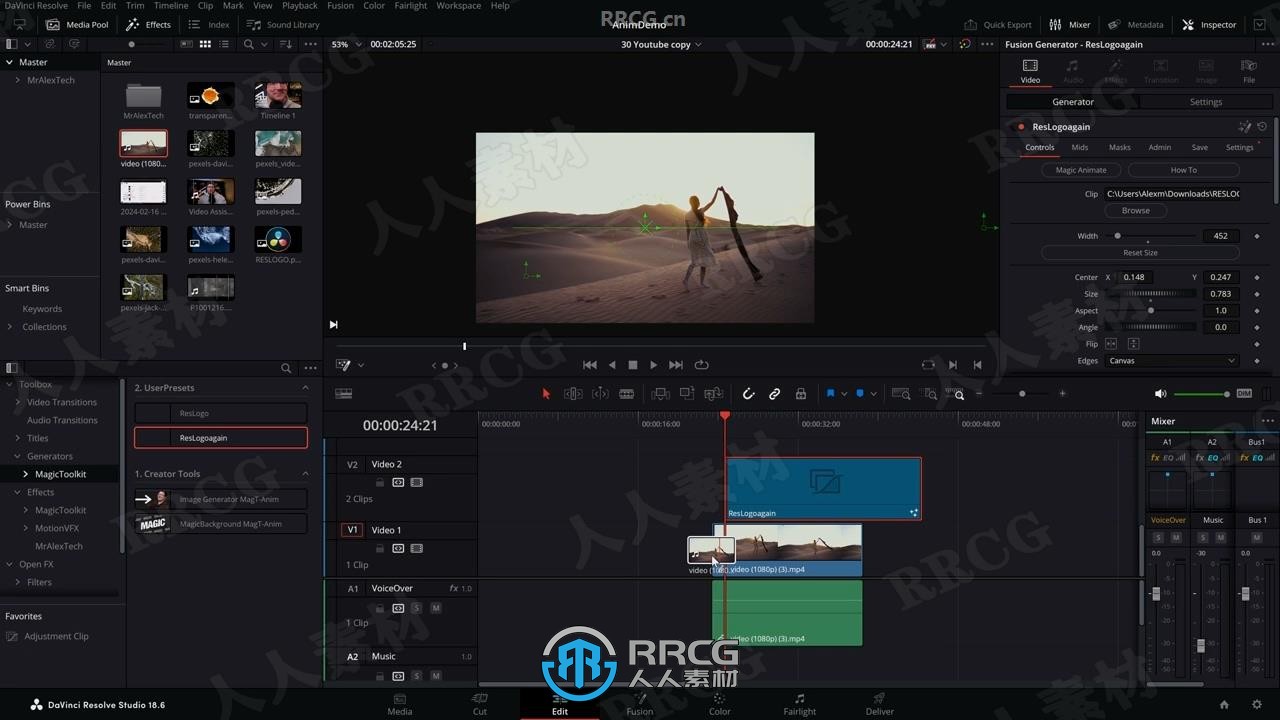
Task: Select the Blade Edit Mode tool
Action: [627, 394]
